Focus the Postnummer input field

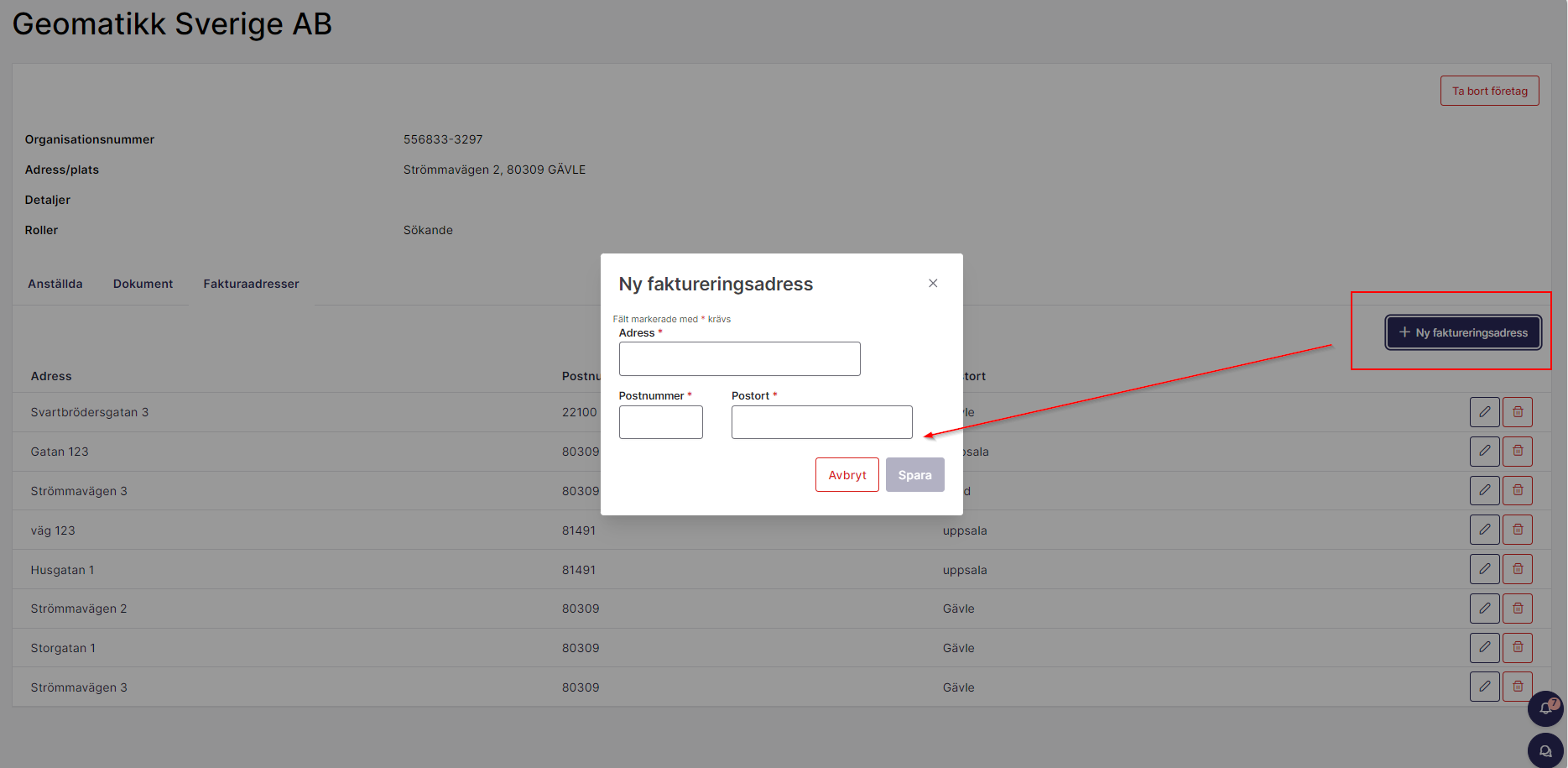[x=660, y=422]
